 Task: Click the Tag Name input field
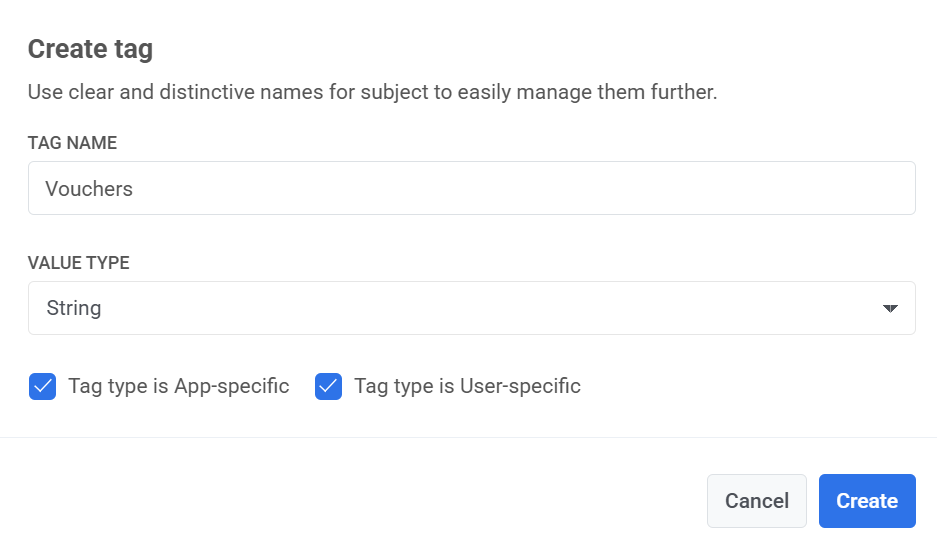(471, 188)
